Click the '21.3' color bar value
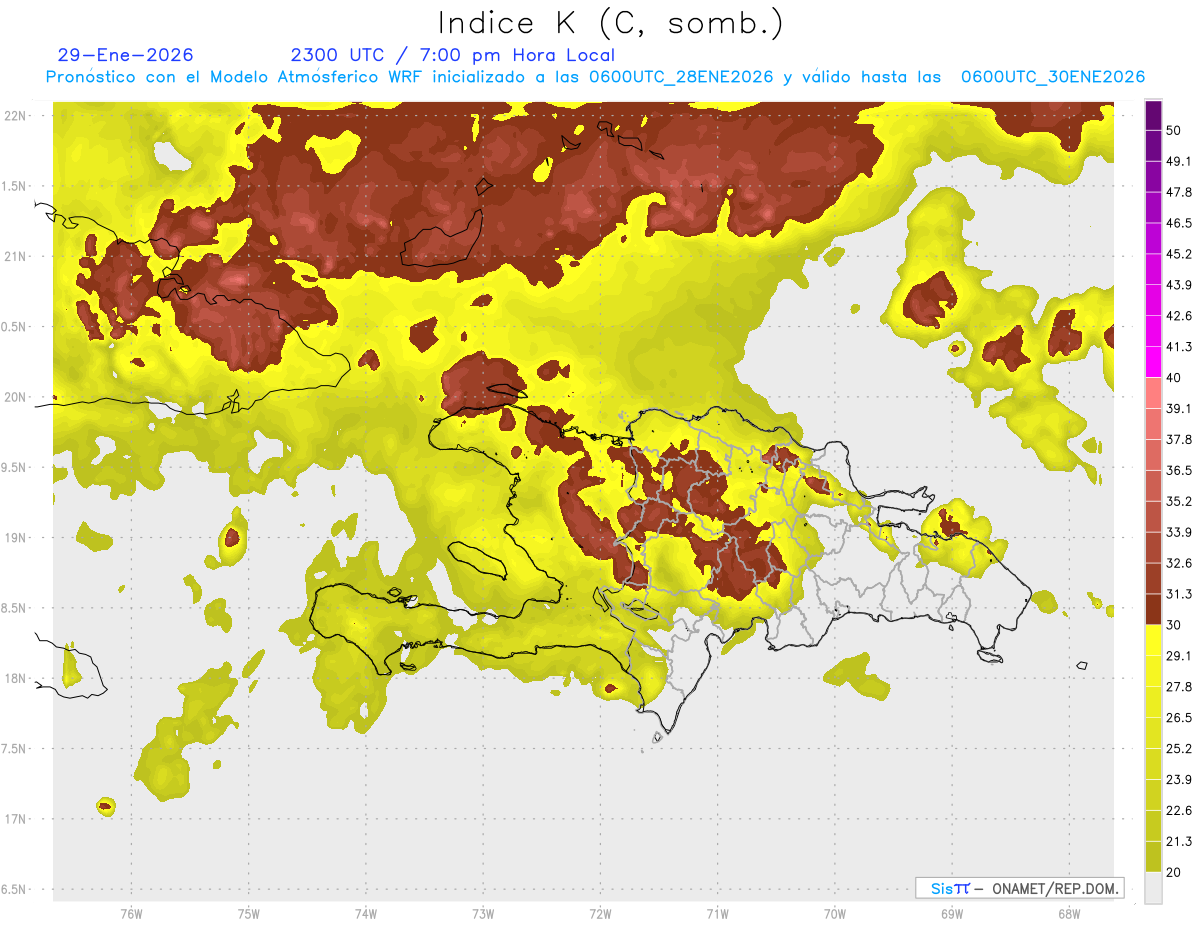The height and width of the screenshot is (927, 1200). [1179, 841]
